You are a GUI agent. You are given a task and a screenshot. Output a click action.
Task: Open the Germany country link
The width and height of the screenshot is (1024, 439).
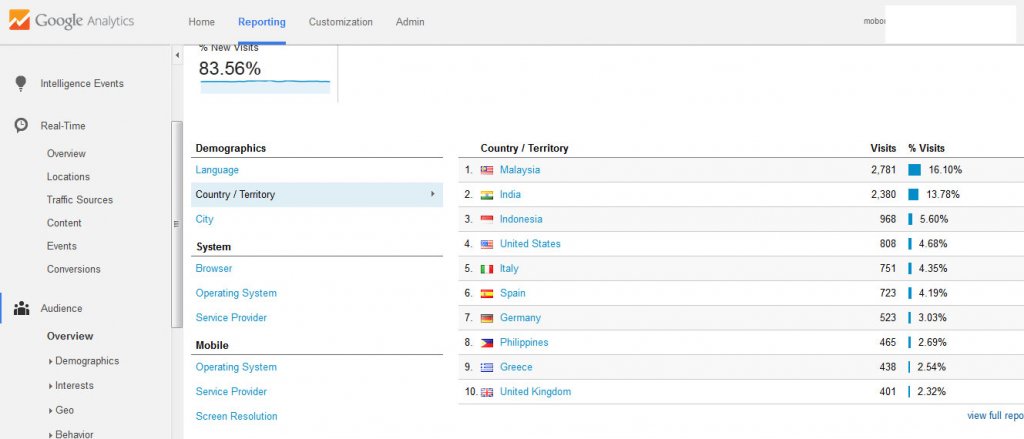(520, 318)
